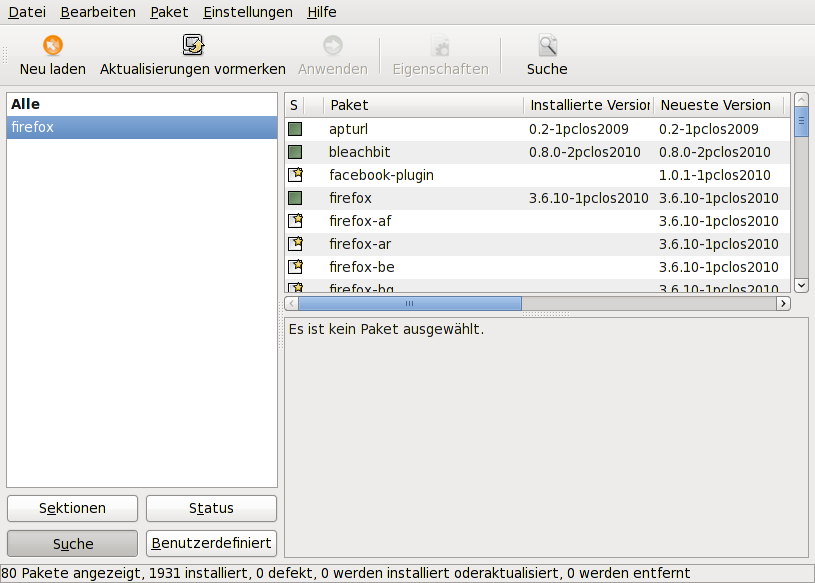Click status icon of firefox-ar package

coord(295,244)
